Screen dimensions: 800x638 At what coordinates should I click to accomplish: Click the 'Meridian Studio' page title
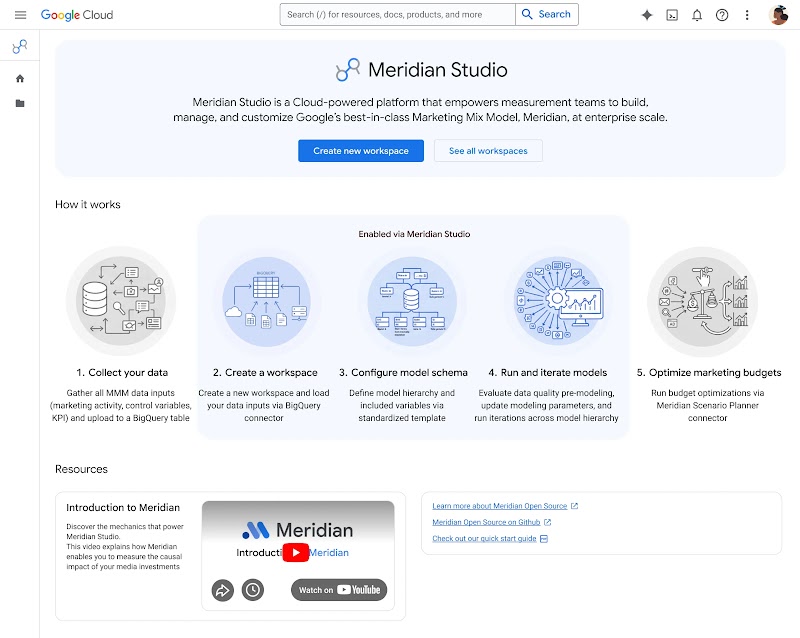[438, 70]
